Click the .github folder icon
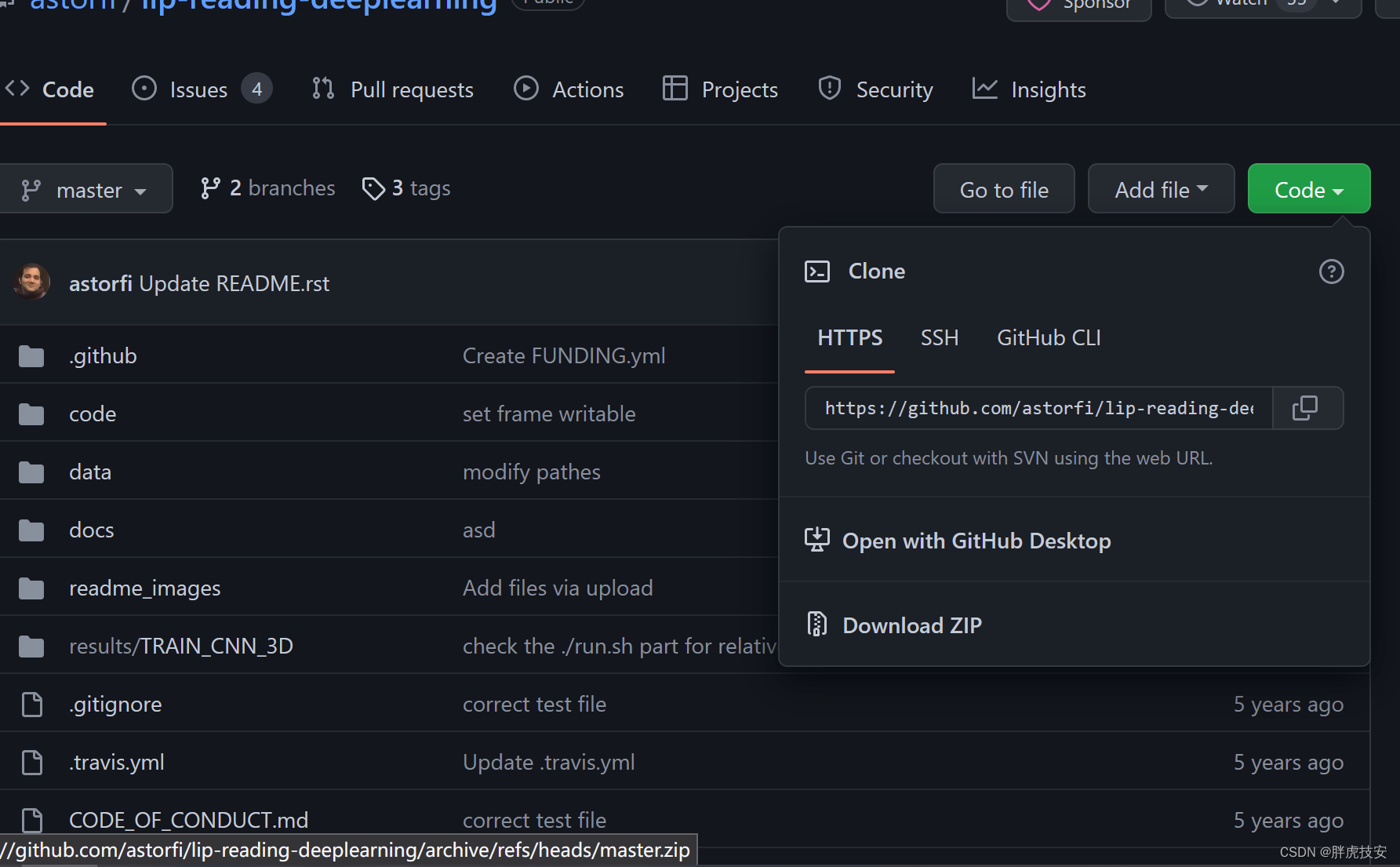Viewport: 1400px width, 867px height. pos(31,356)
